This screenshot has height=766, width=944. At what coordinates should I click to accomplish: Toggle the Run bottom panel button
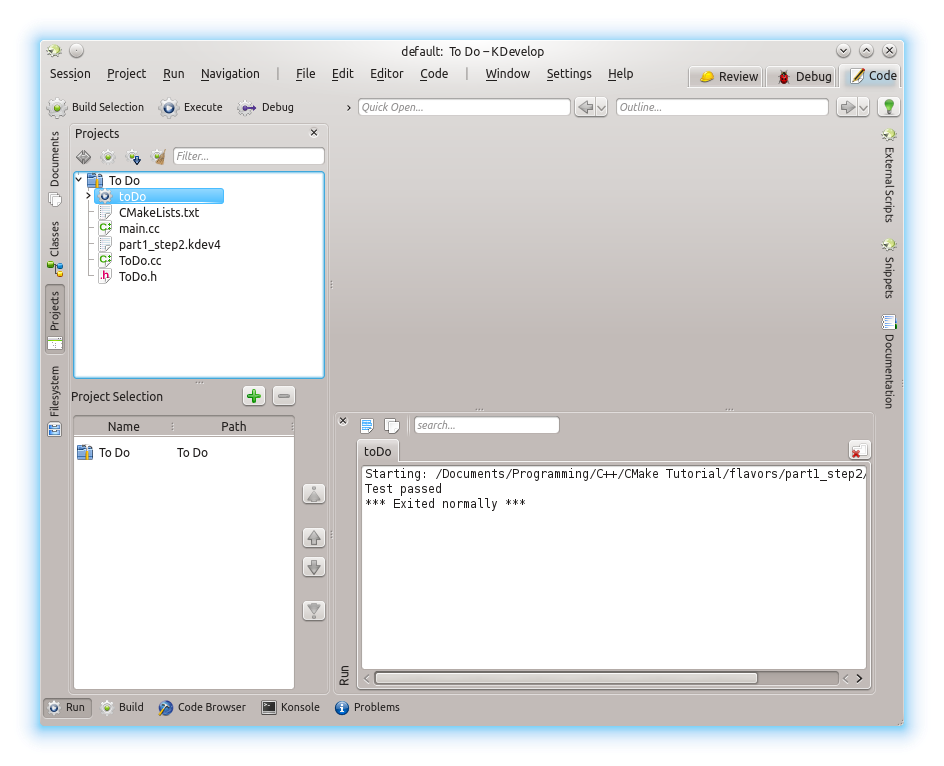tap(67, 707)
